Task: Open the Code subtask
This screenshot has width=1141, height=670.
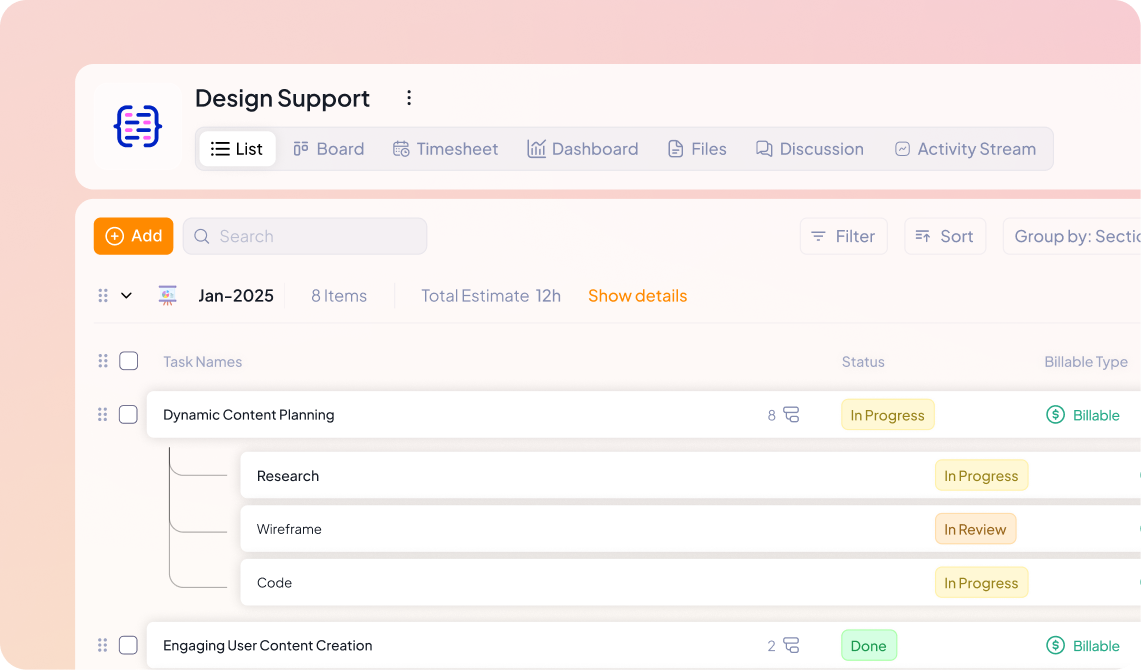Action: point(274,583)
